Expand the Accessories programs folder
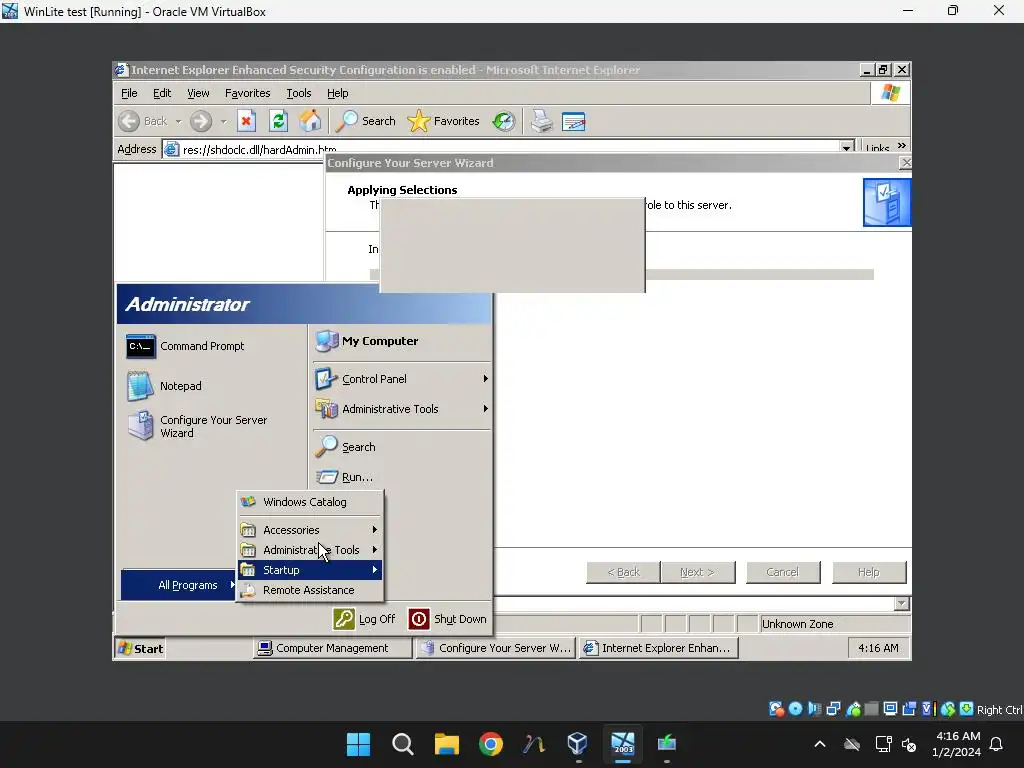The image size is (1024, 768). [310, 530]
